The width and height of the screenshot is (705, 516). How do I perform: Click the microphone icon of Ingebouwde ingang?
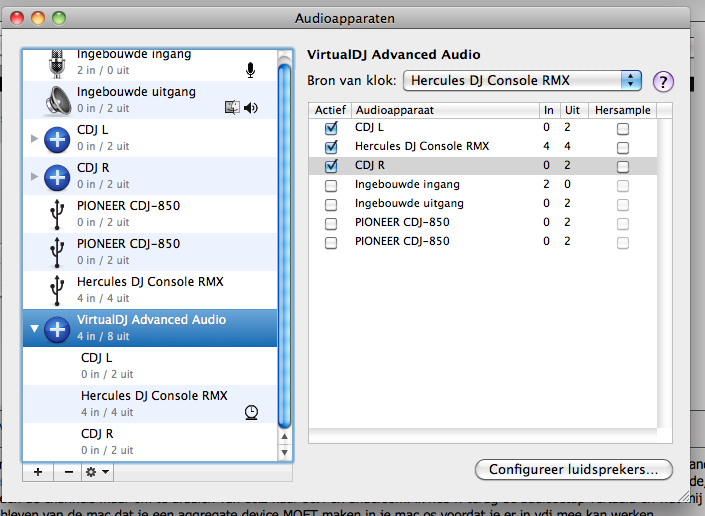click(57, 64)
